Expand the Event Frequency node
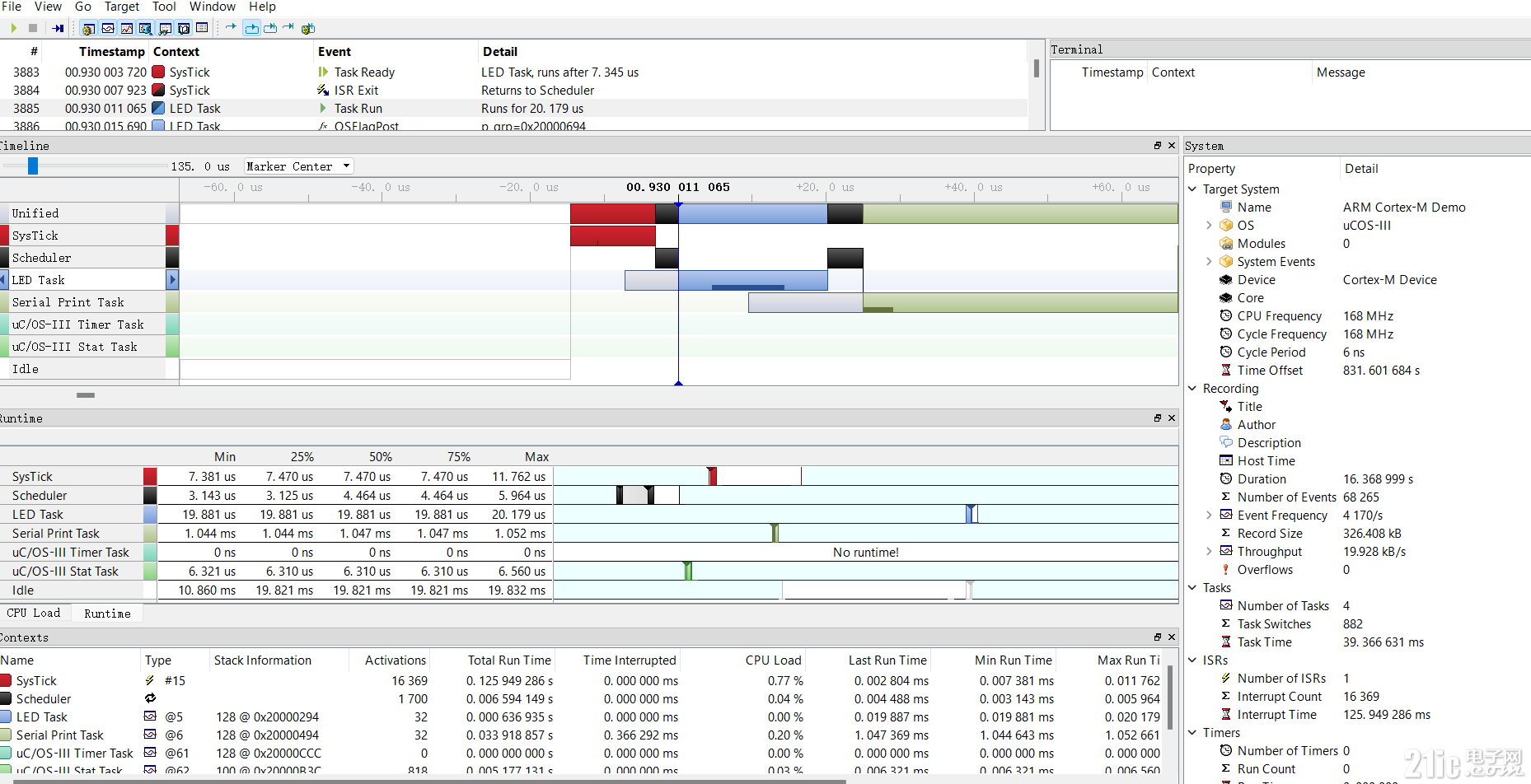This screenshot has width=1531, height=784. click(x=1209, y=516)
